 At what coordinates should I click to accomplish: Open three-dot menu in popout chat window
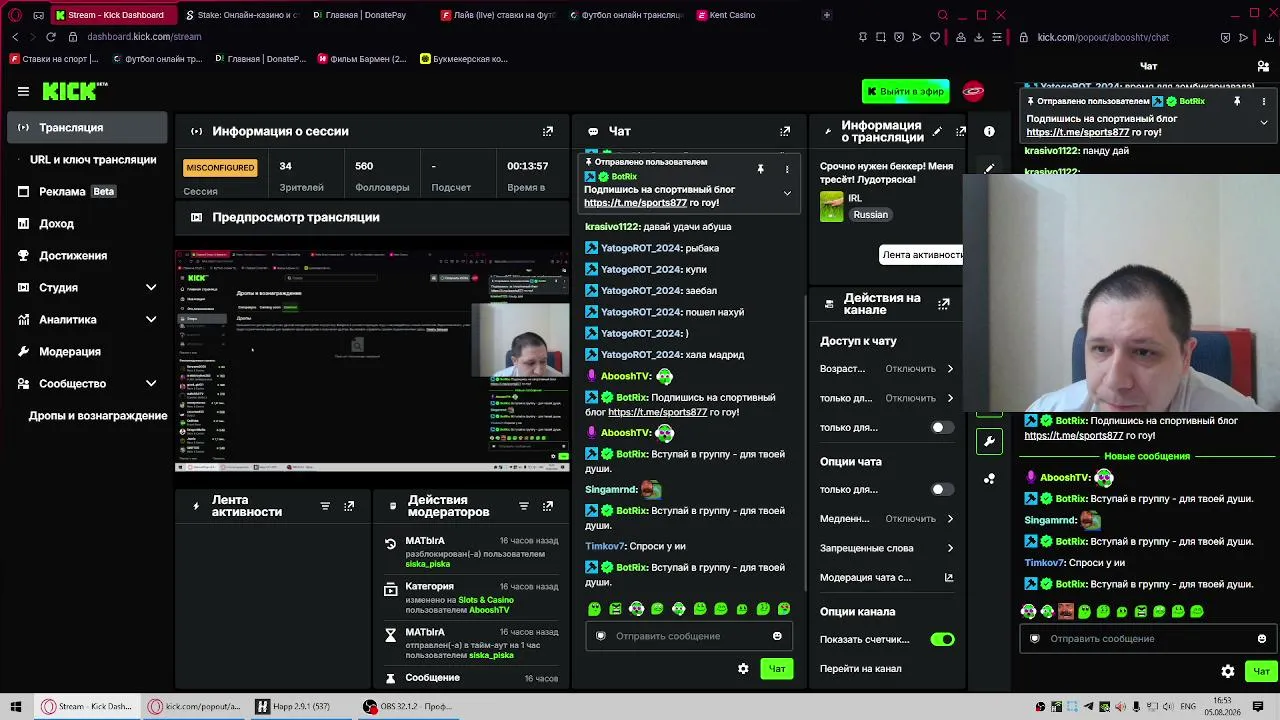click(x=1264, y=101)
